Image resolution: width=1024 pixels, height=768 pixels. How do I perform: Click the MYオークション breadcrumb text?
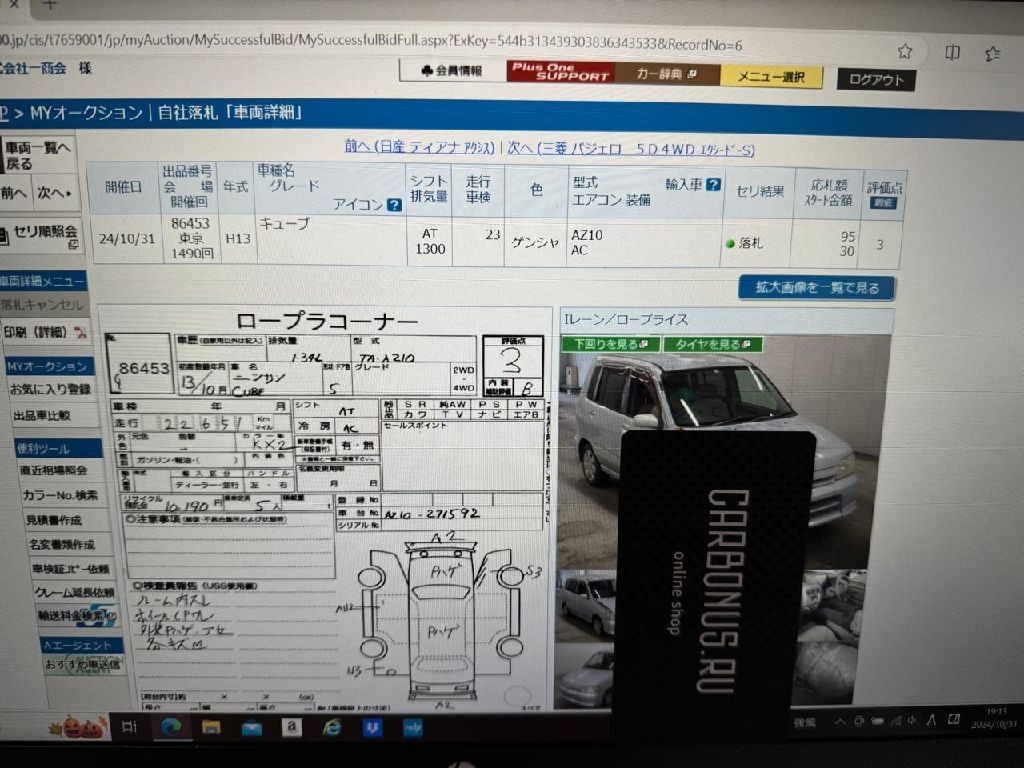pos(86,113)
